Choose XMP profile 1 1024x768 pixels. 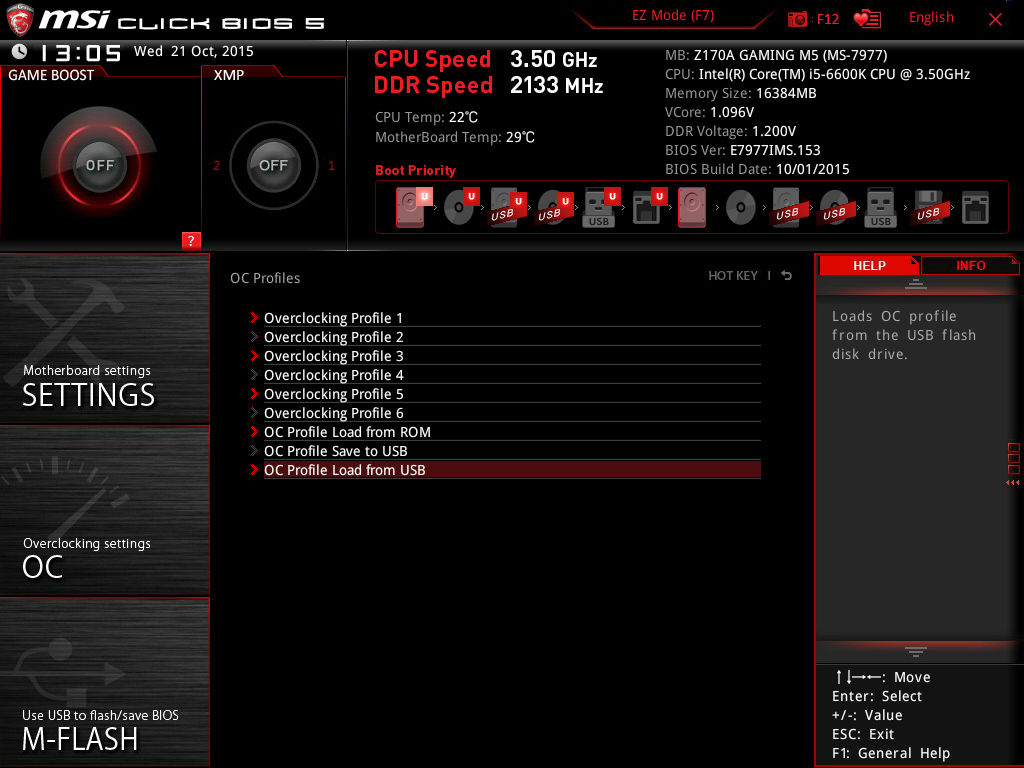331,165
